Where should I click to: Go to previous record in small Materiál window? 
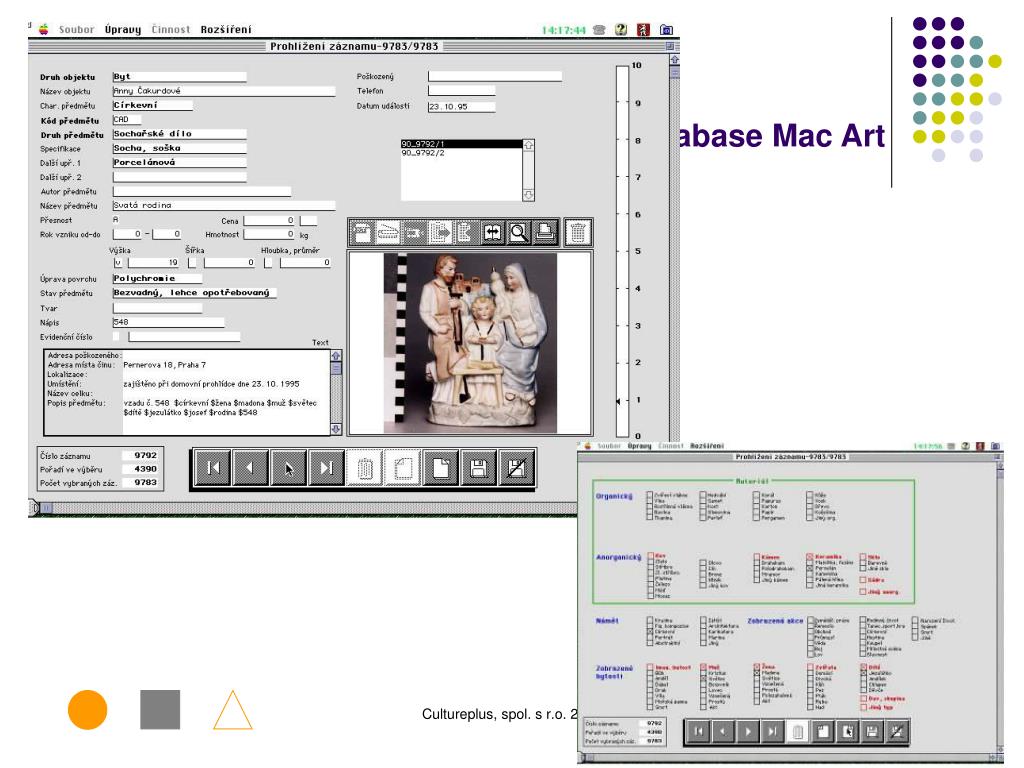point(723,731)
